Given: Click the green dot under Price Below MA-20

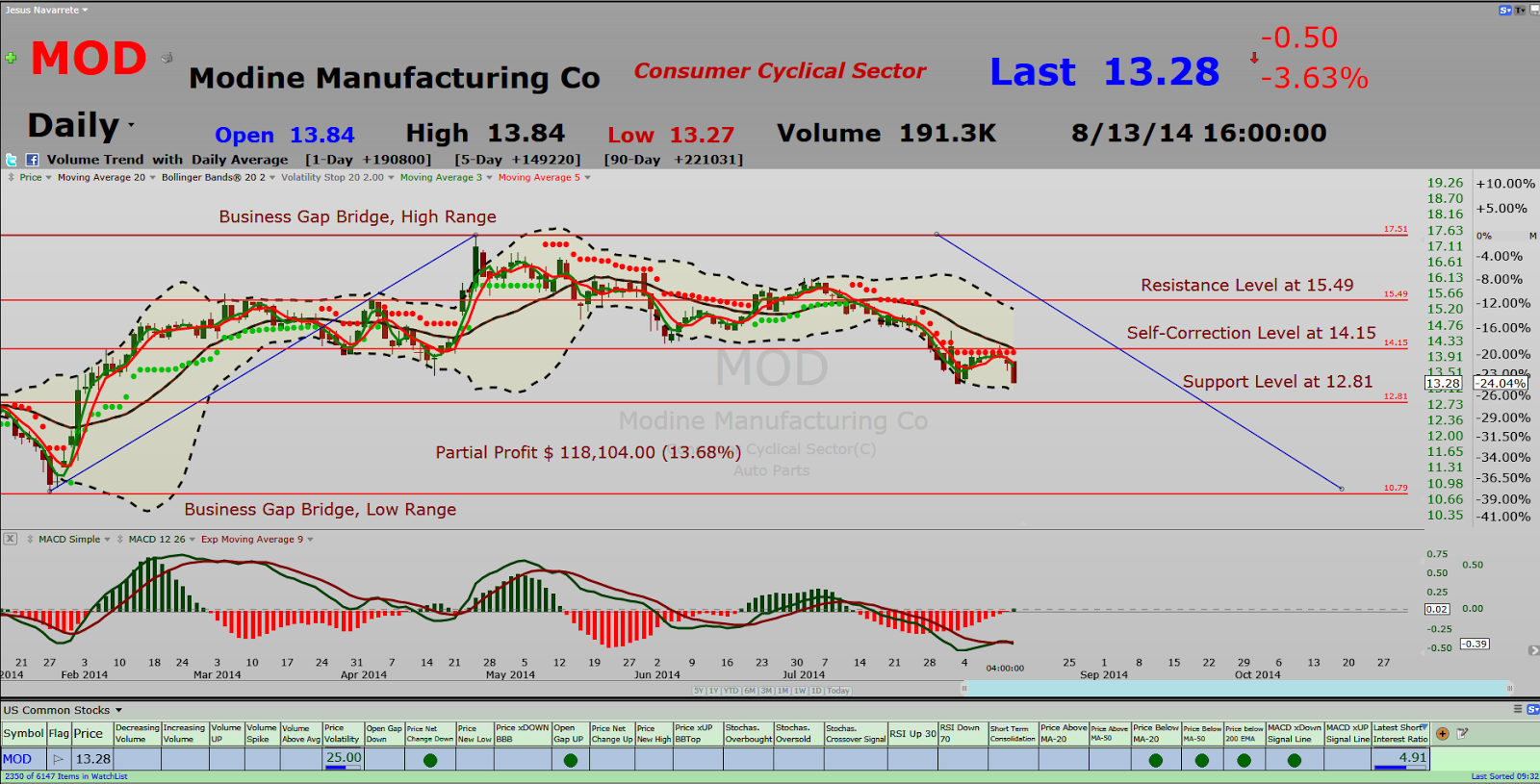Looking at the screenshot, I should point(1156,760).
